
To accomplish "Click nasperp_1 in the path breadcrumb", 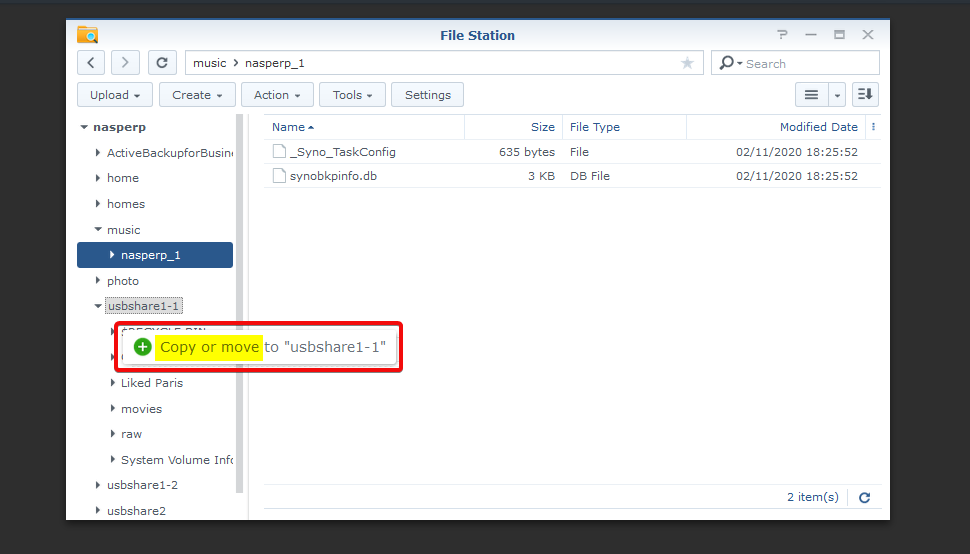I will click(x=275, y=63).
